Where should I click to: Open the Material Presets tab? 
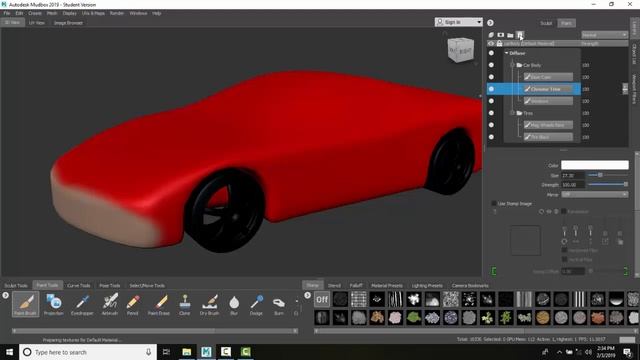pos(387,285)
